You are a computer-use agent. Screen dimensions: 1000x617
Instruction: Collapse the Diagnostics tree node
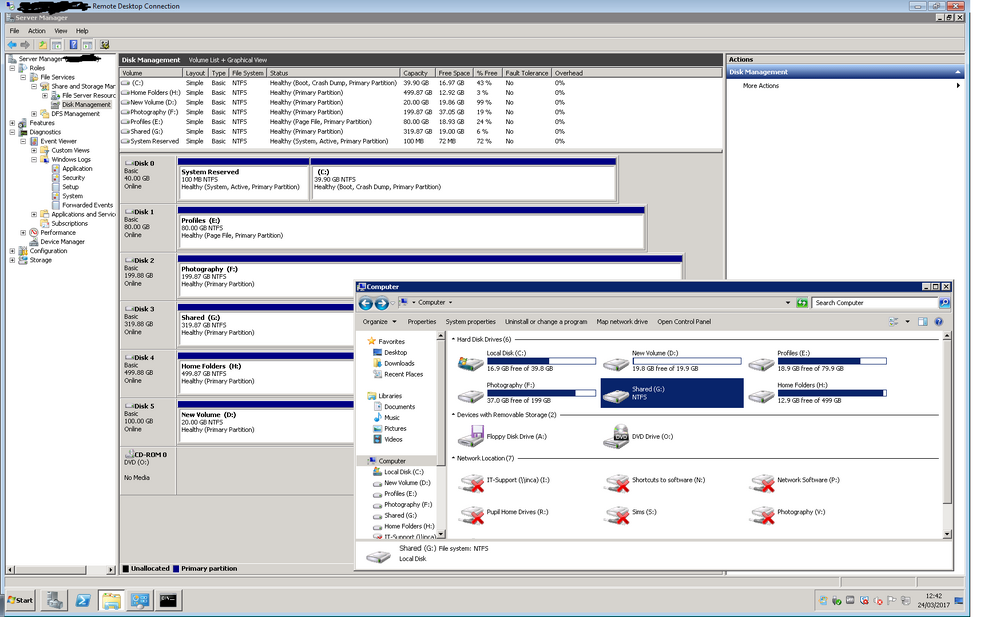tap(12, 132)
